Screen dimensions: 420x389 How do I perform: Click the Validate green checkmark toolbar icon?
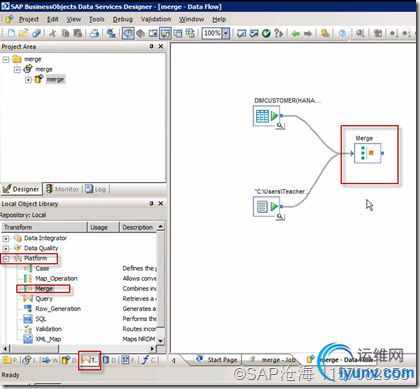point(266,33)
